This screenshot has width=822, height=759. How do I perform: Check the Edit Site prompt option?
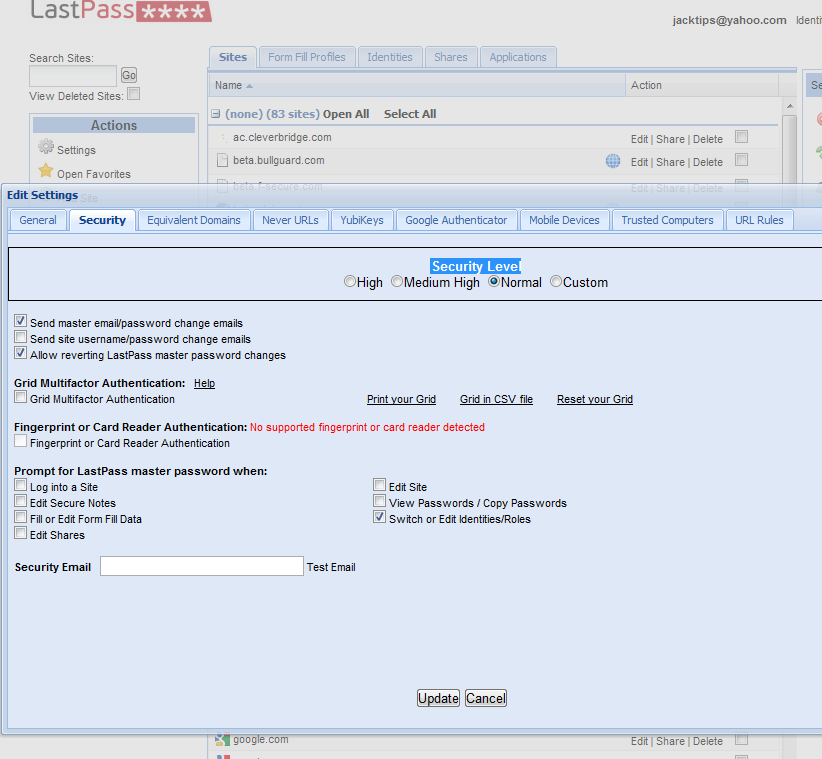tap(380, 485)
